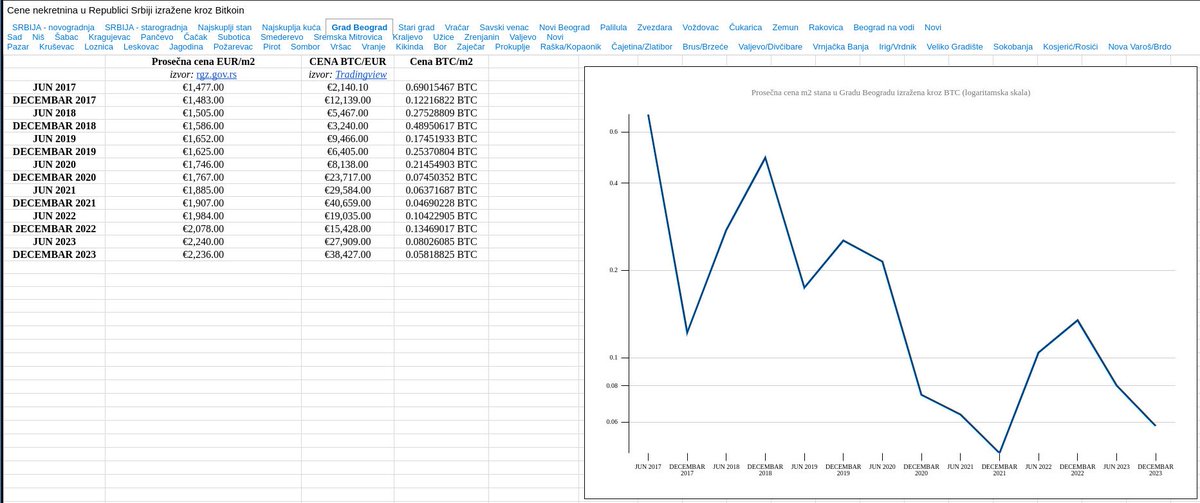Open the Smederevo tab
The image size is (1200, 503).
(282, 37)
